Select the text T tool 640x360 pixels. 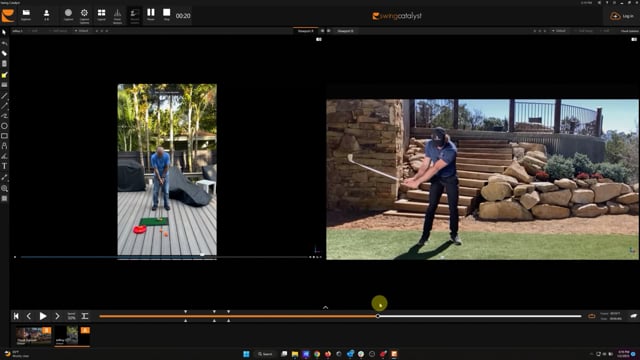click(x=4, y=166)
